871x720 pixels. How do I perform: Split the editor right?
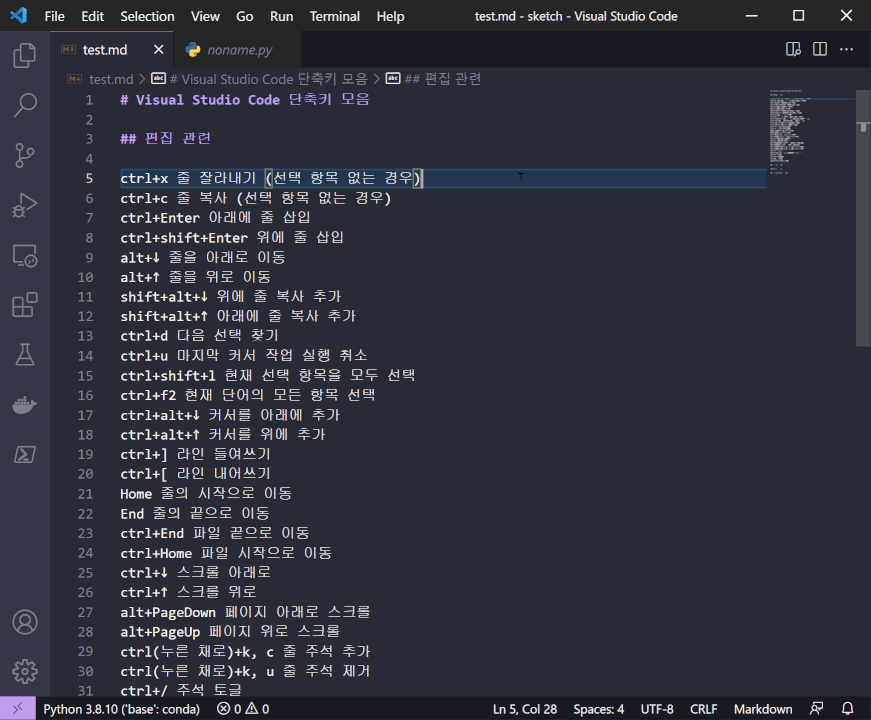tap(820, 49)
